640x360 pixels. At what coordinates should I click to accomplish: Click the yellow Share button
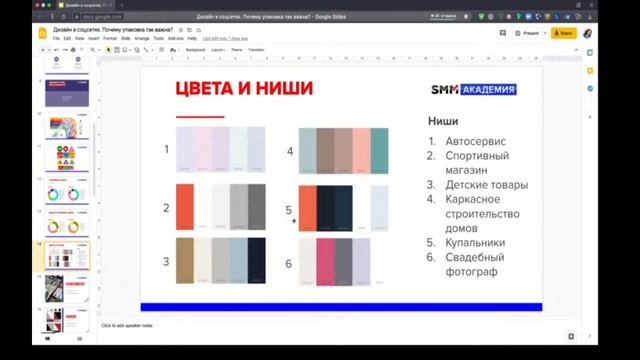[x=564, y=33]
